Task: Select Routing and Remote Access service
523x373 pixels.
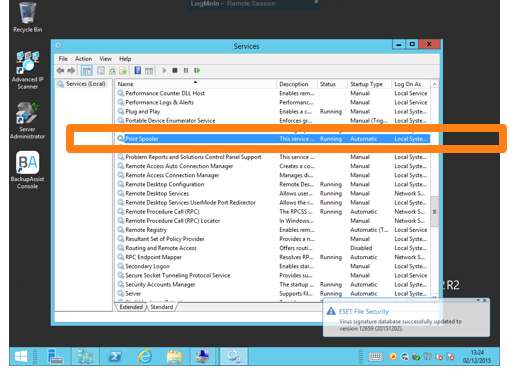Action: click(273, 248)
